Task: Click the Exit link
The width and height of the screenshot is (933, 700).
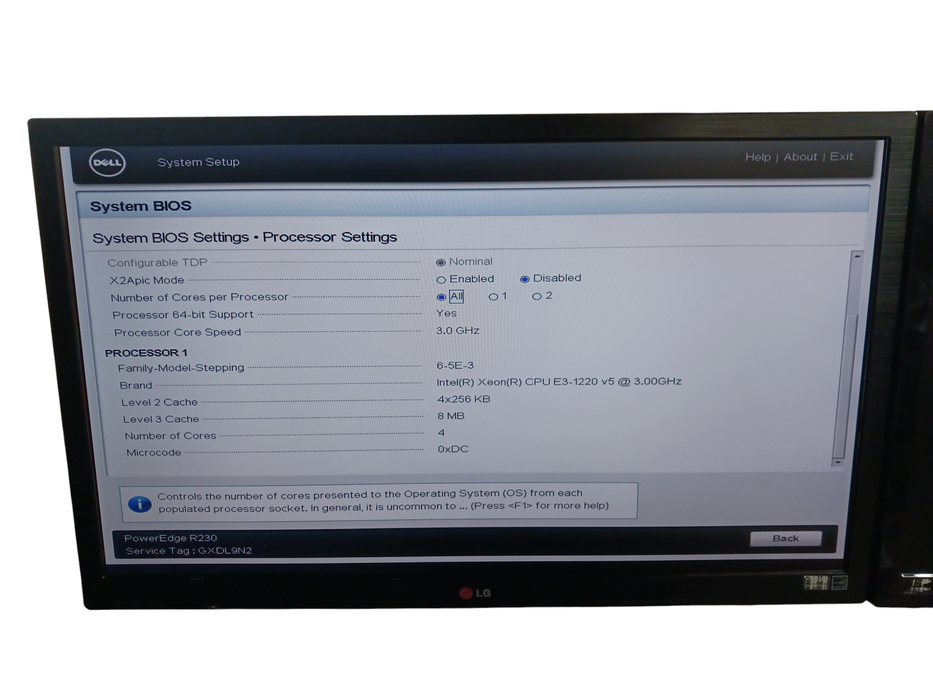Action: pos(841,157)
